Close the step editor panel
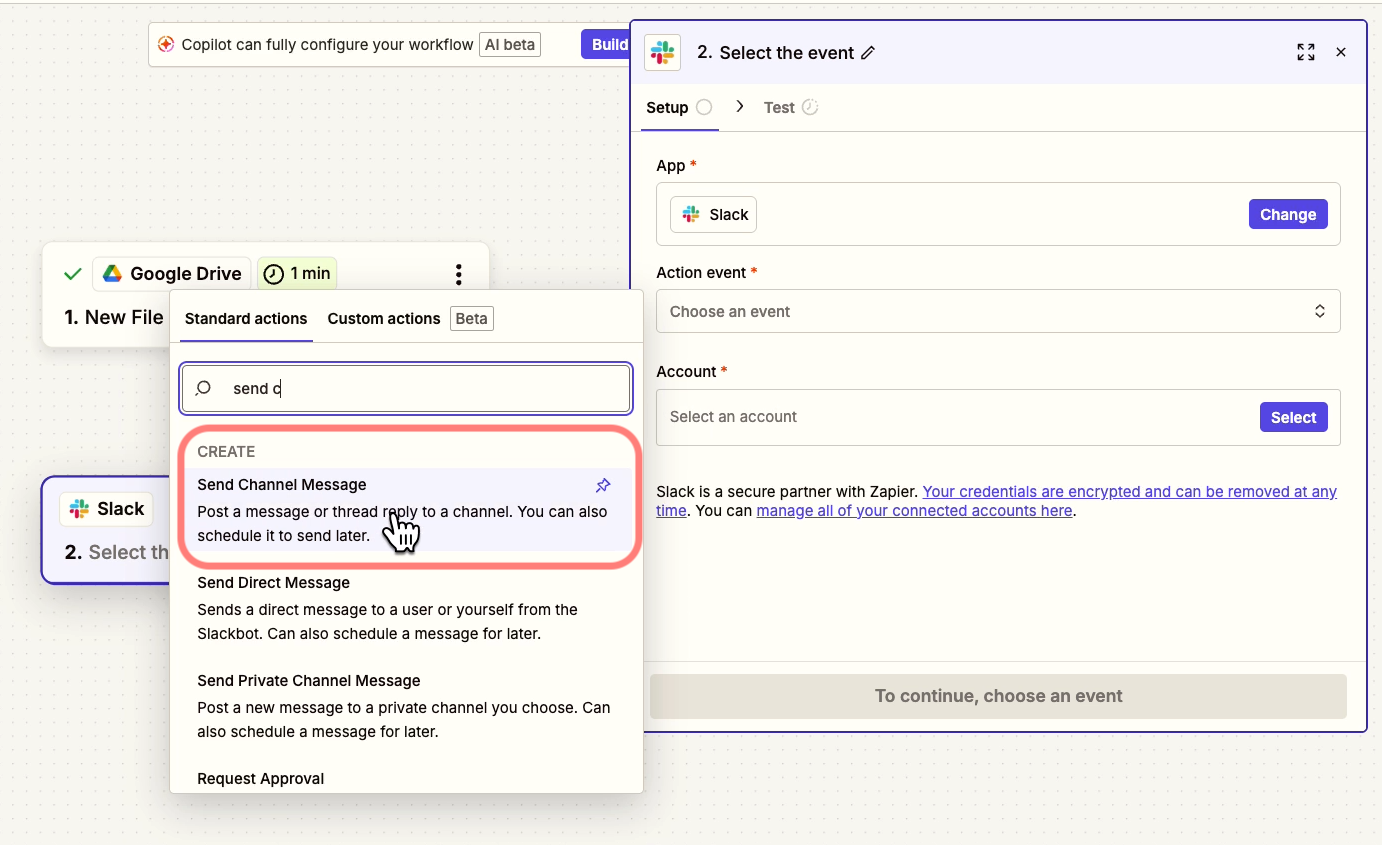1382x845 pixels. [x=1341, y=52]
